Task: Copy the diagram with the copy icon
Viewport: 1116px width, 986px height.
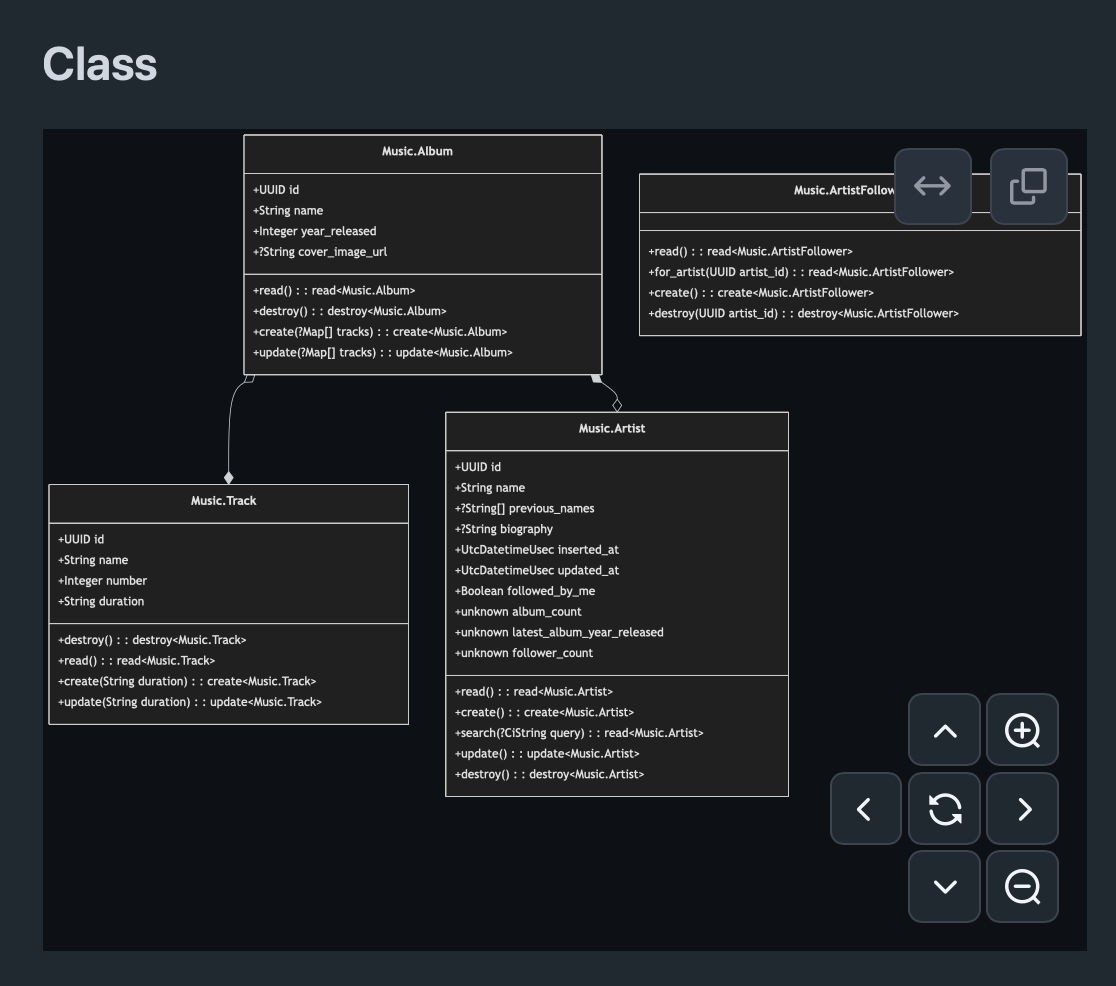Action: (x=1028, y=187)
